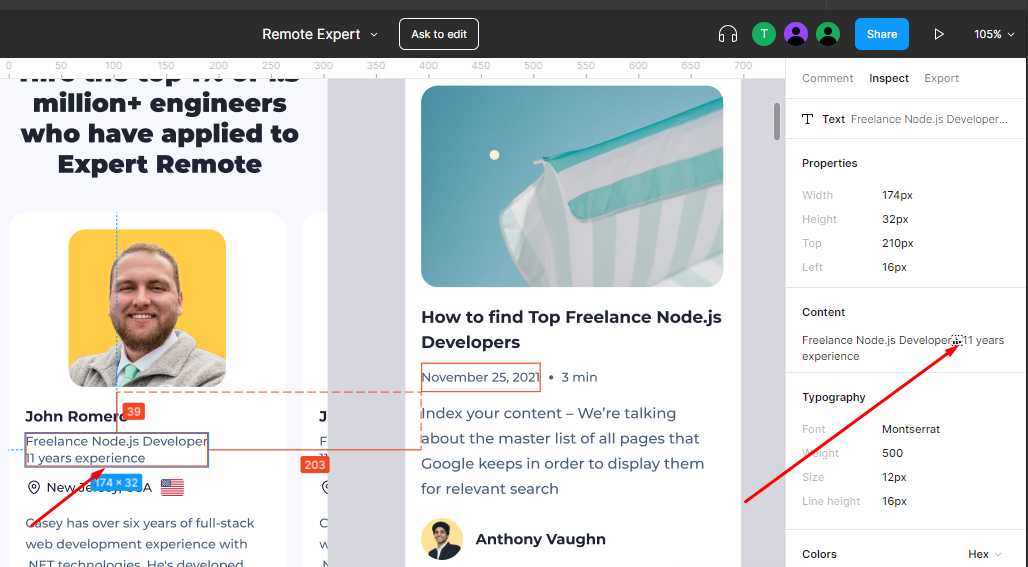Select the '3 min' reading time text
The image size is (1028, 567).
[579, 377]
